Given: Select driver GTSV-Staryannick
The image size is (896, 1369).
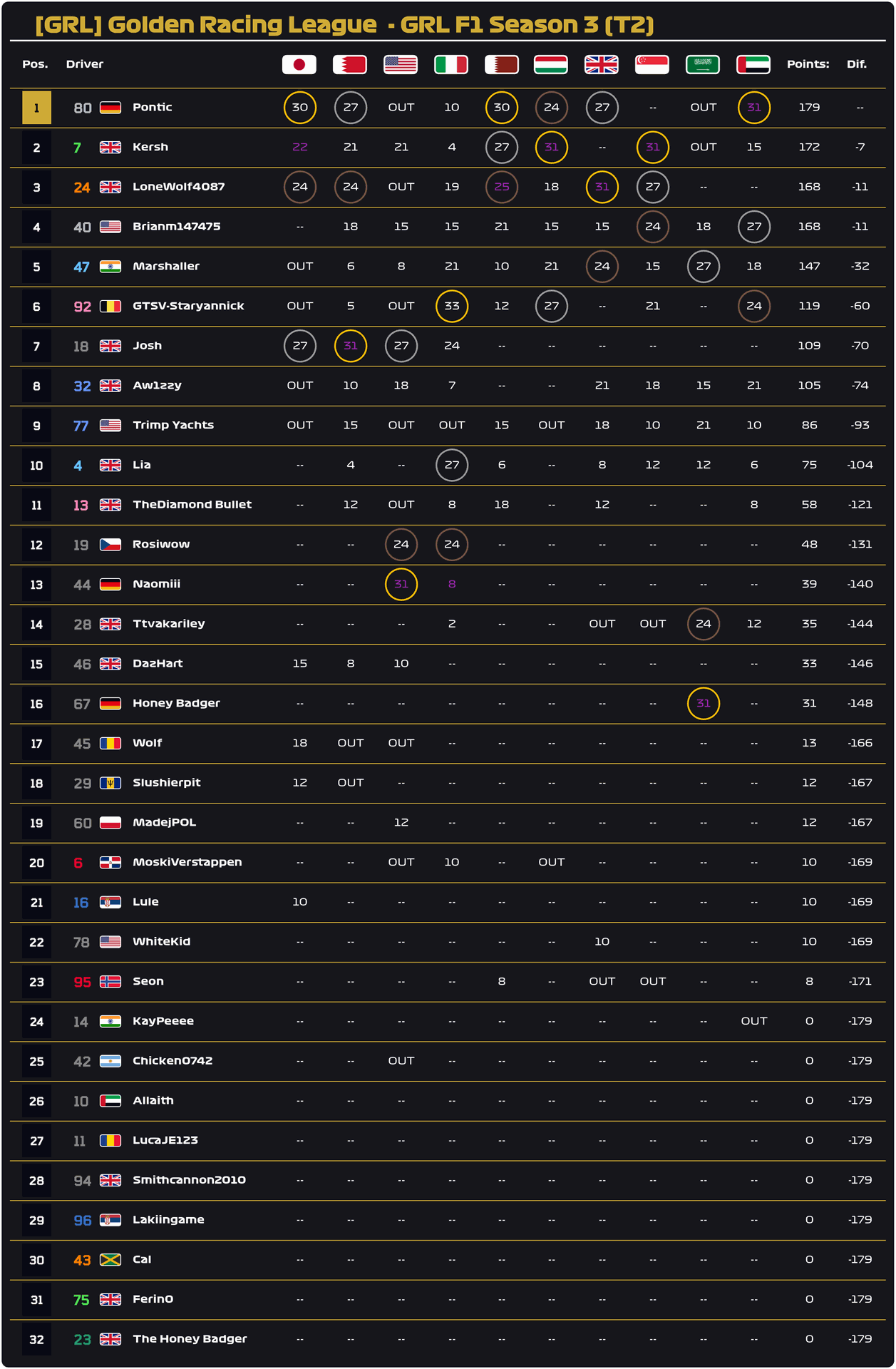Looking at the screenshot, I should click(188, 306).
